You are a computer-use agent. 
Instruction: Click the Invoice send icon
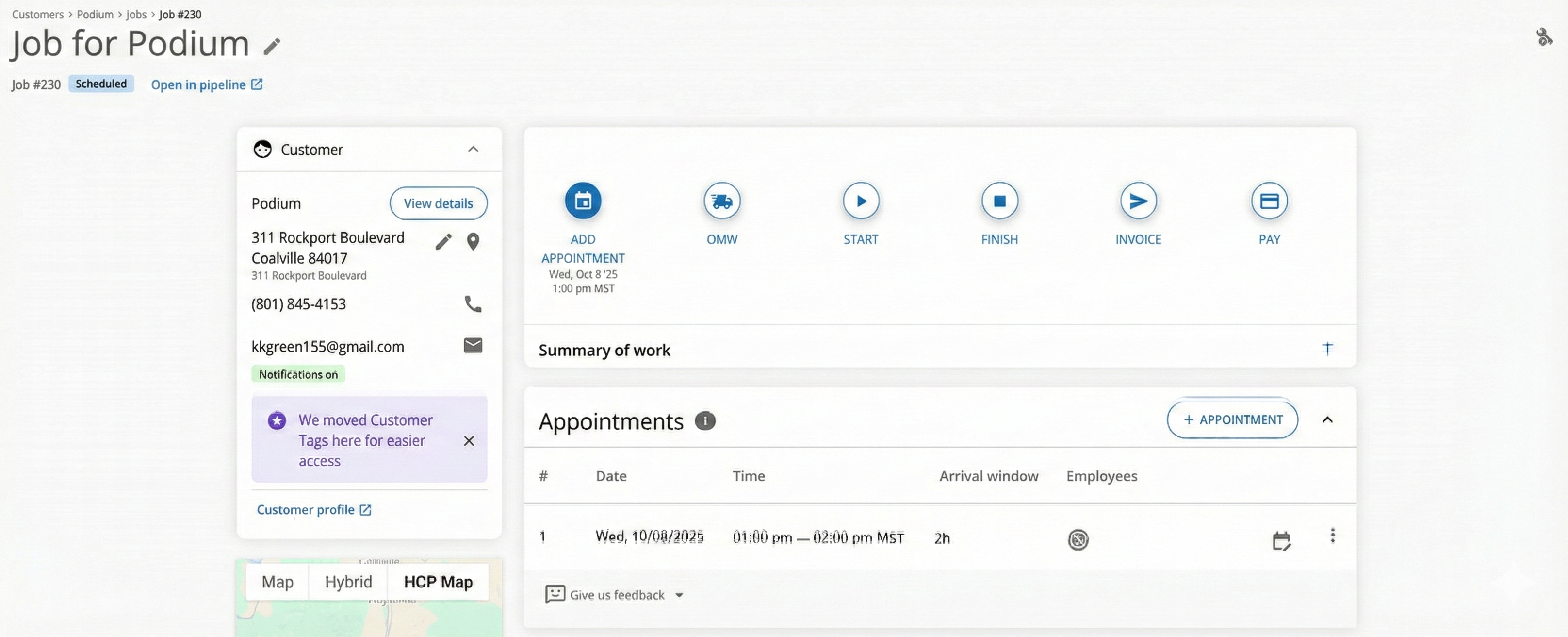click(1138, 201)
